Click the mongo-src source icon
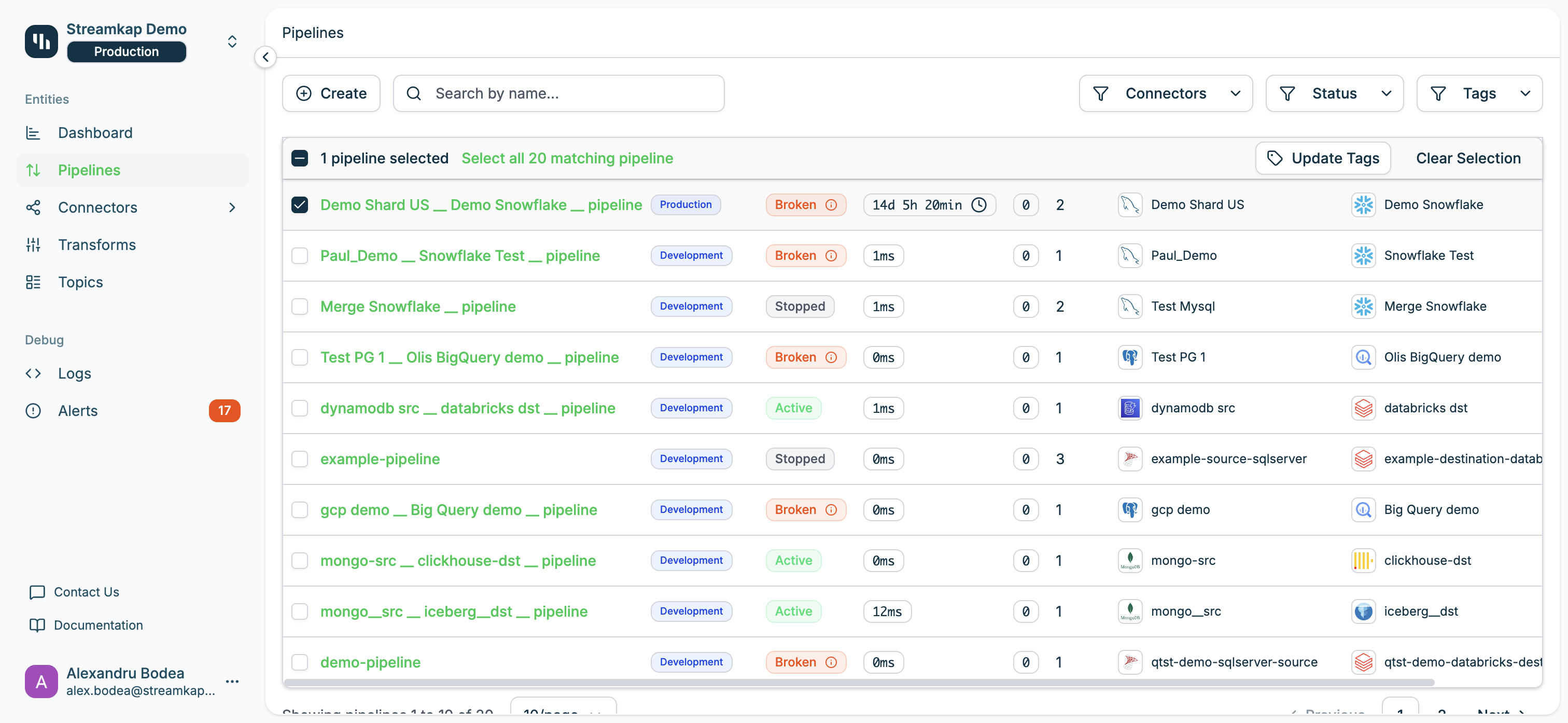The width and height of the screenshot is (1568, 723). coord(1130,560)
